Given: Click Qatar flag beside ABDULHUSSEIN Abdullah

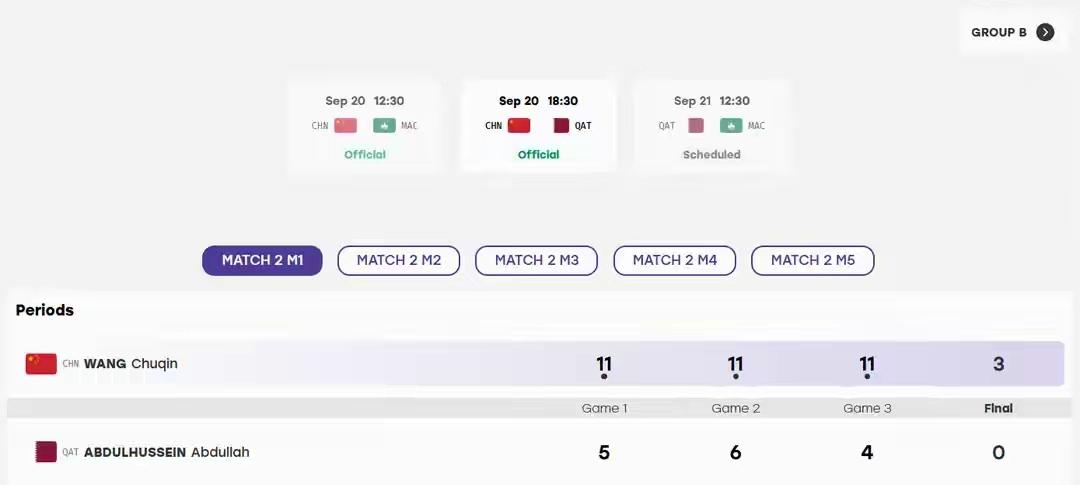Looking at the screenshot, I should [x=46, y=452].
